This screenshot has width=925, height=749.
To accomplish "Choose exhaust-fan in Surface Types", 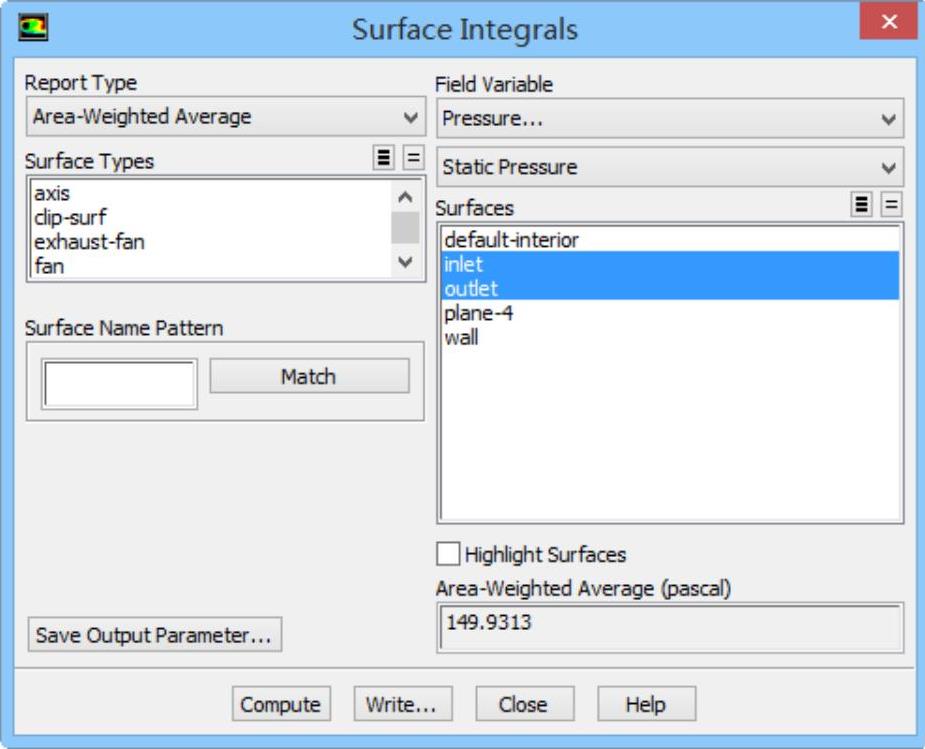I will [x=88, y=242].
